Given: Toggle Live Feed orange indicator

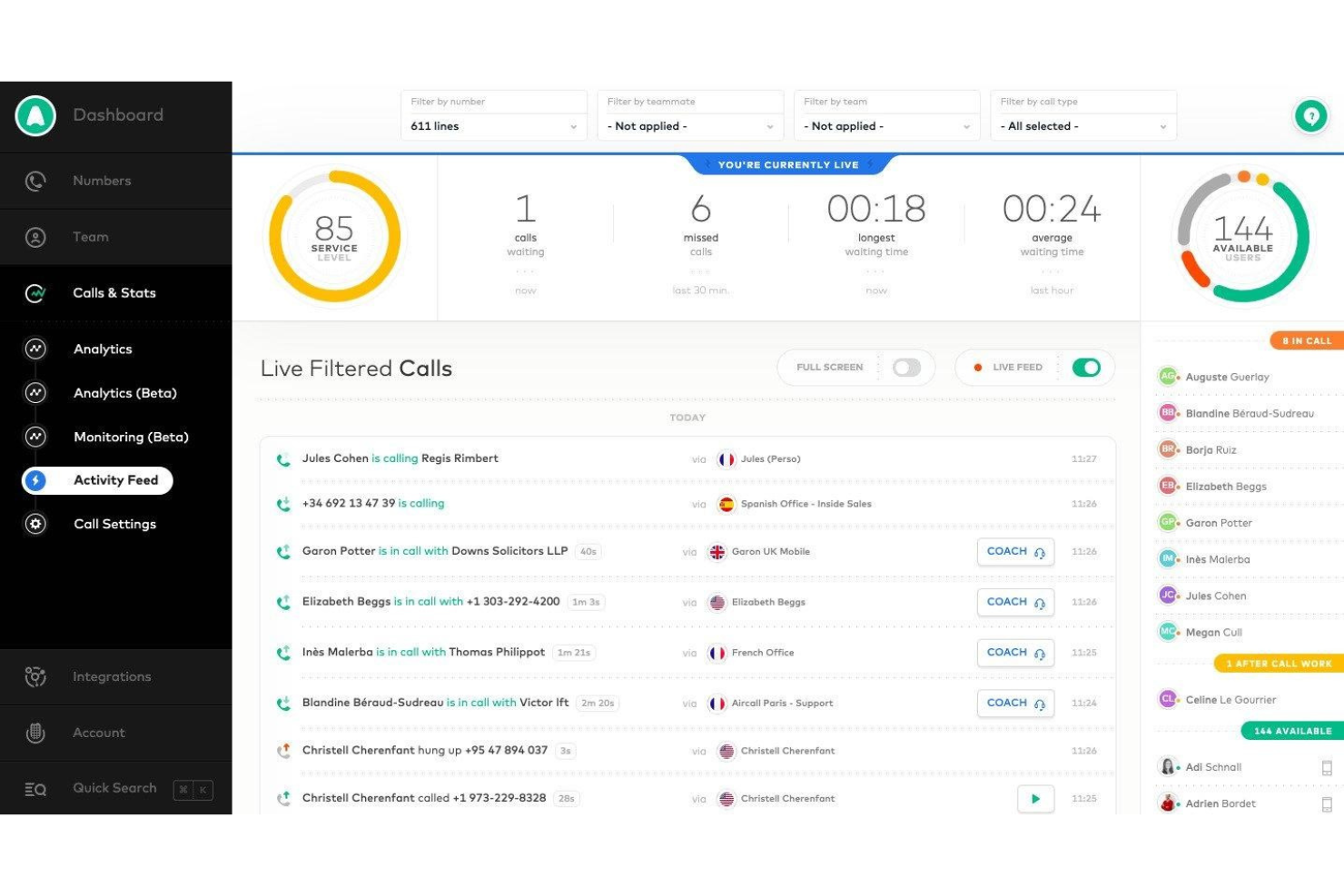Looking at the screenshot, I should pos(978,367).
